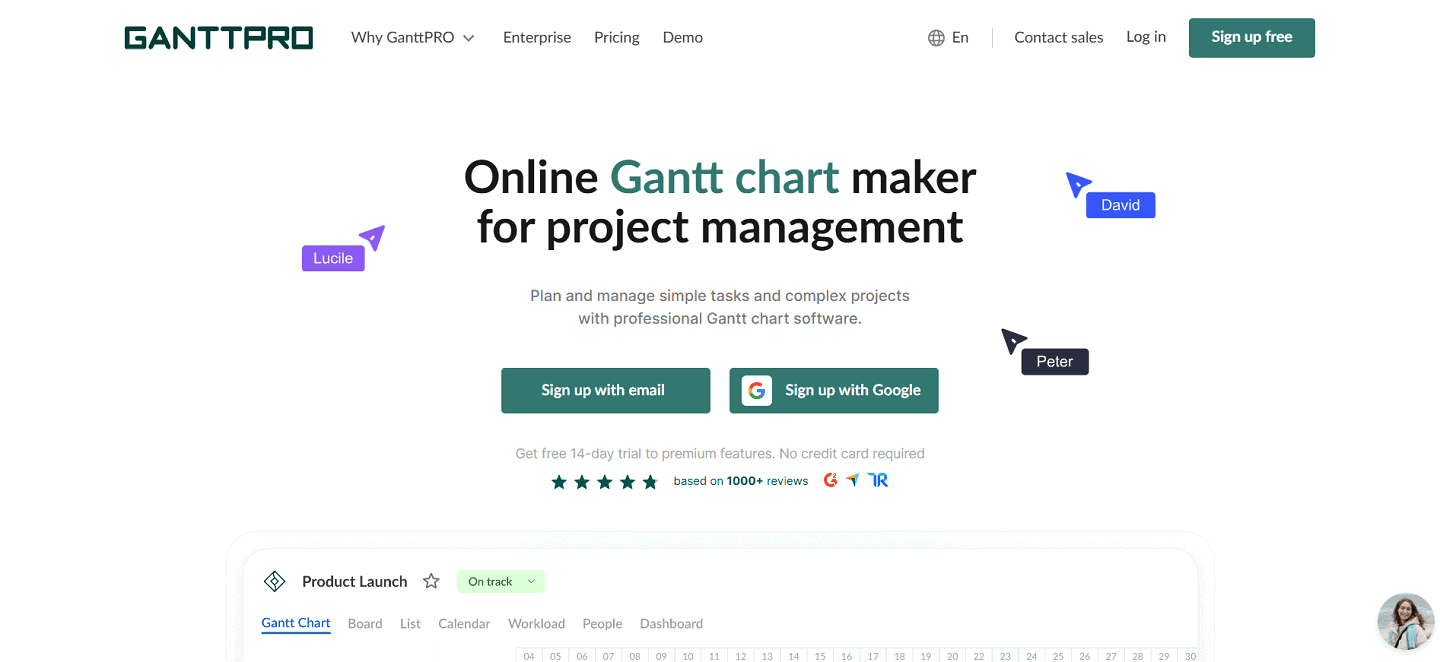The width and height of the screenshot is (1440, 662).
Task: Click the G2 reviews icon
Action: click(x=830, y=480)
